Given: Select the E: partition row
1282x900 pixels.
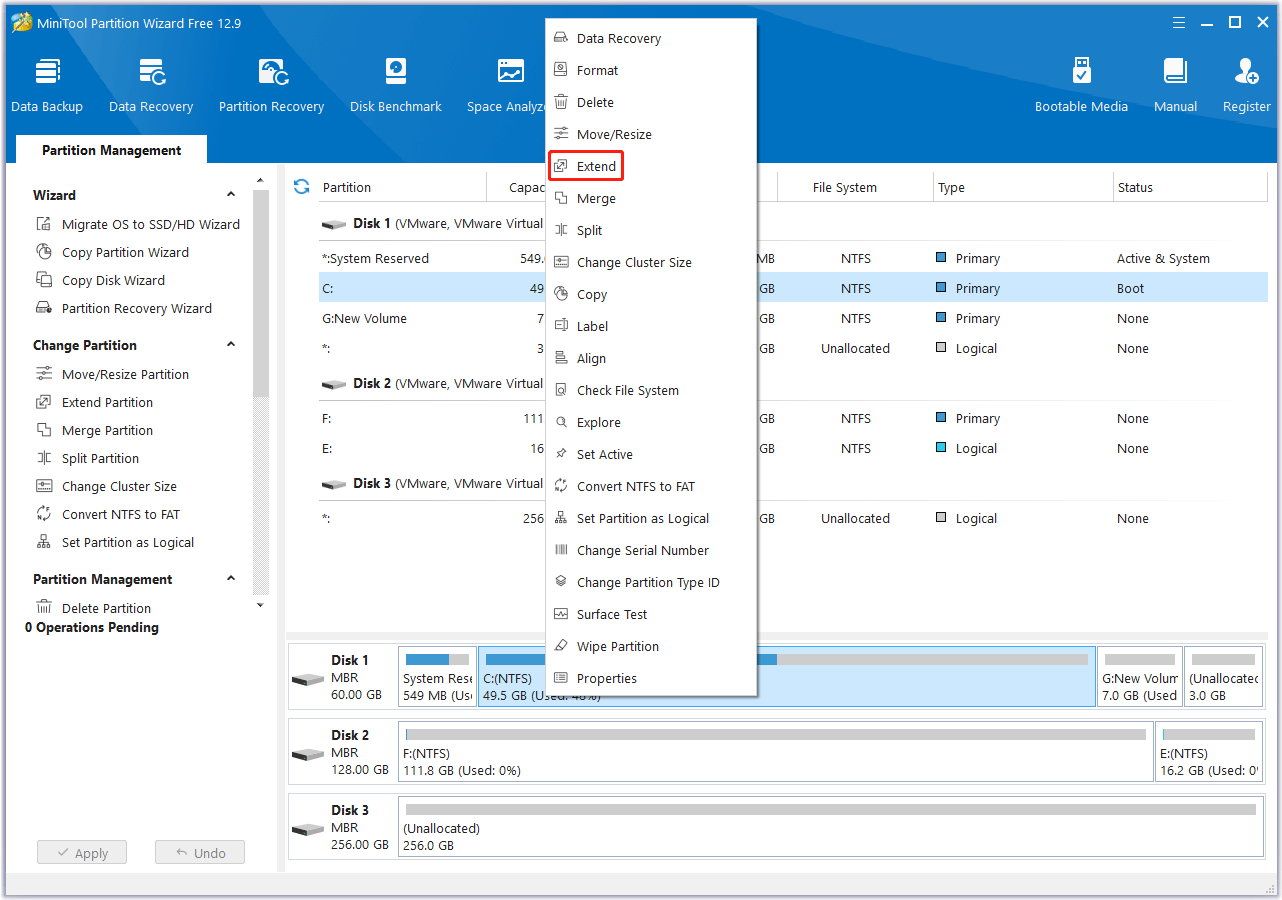Looking at the screenshot, I should [792, 448].
